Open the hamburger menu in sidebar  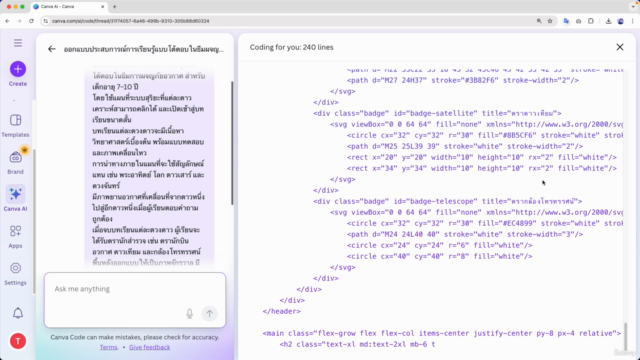pyautogui.click(x=18, y=43)
